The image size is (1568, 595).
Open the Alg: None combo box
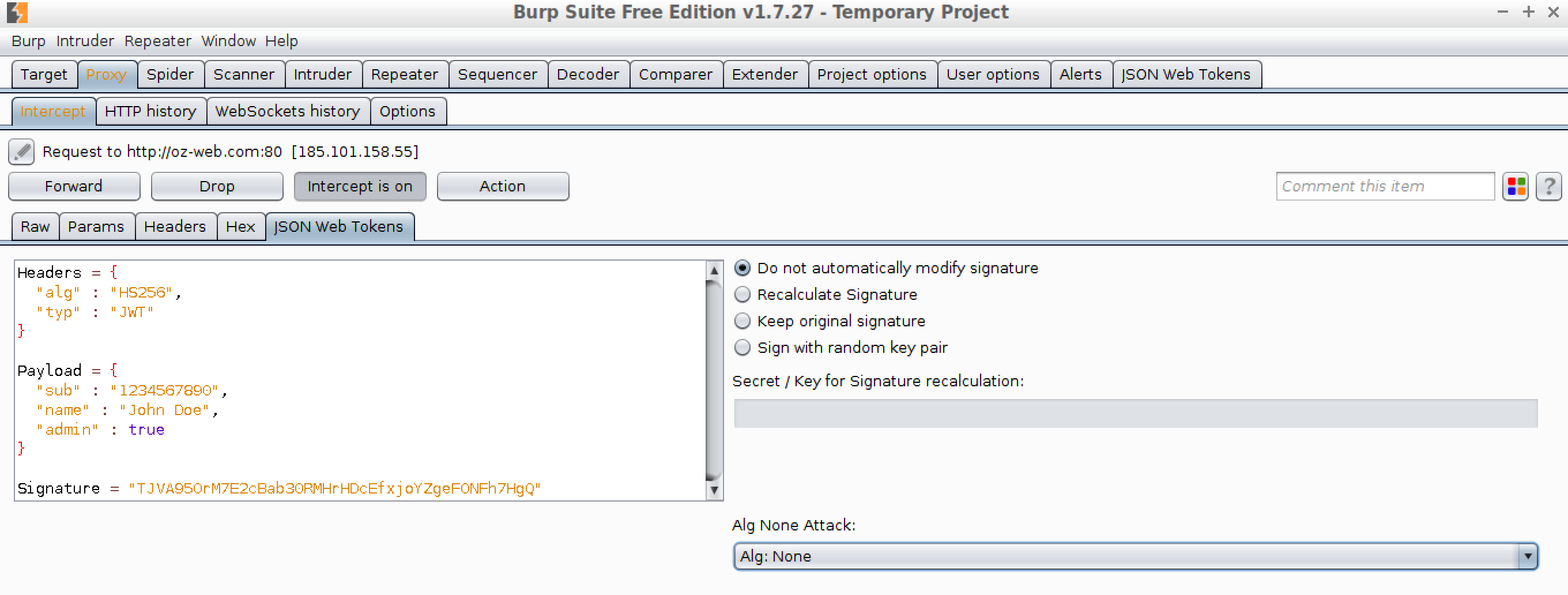coord(1135,556)
